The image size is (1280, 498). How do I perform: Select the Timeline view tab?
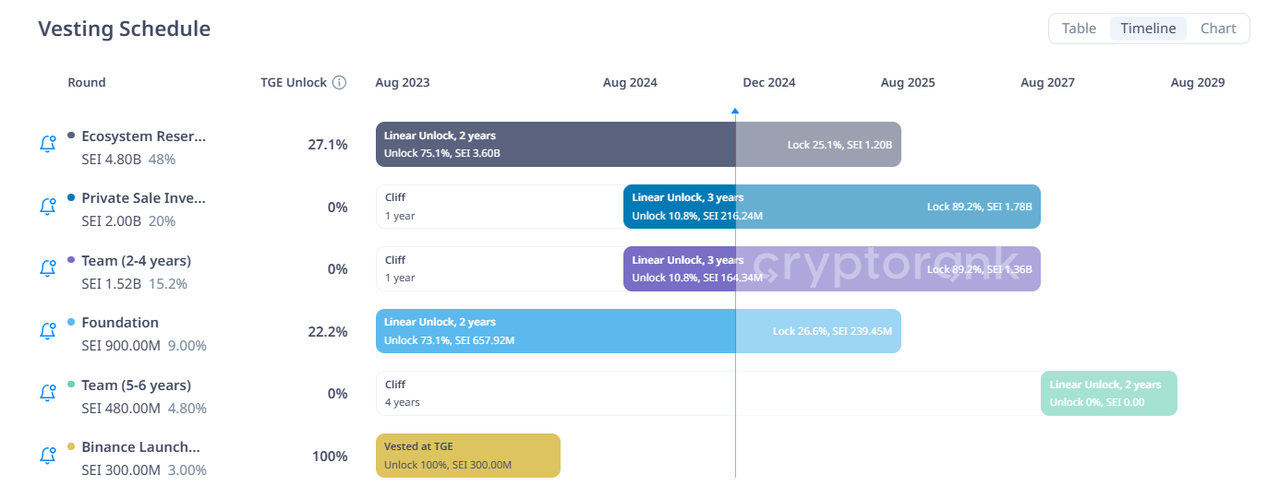coord(1148,28)
